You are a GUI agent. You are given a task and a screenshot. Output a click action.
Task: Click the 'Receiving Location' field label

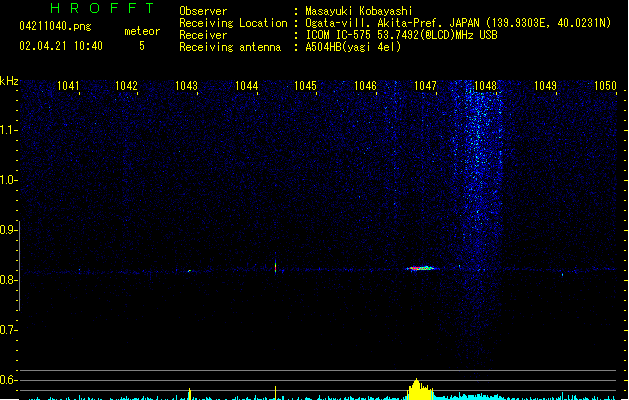pyautogui.click(x=233, y=23)
